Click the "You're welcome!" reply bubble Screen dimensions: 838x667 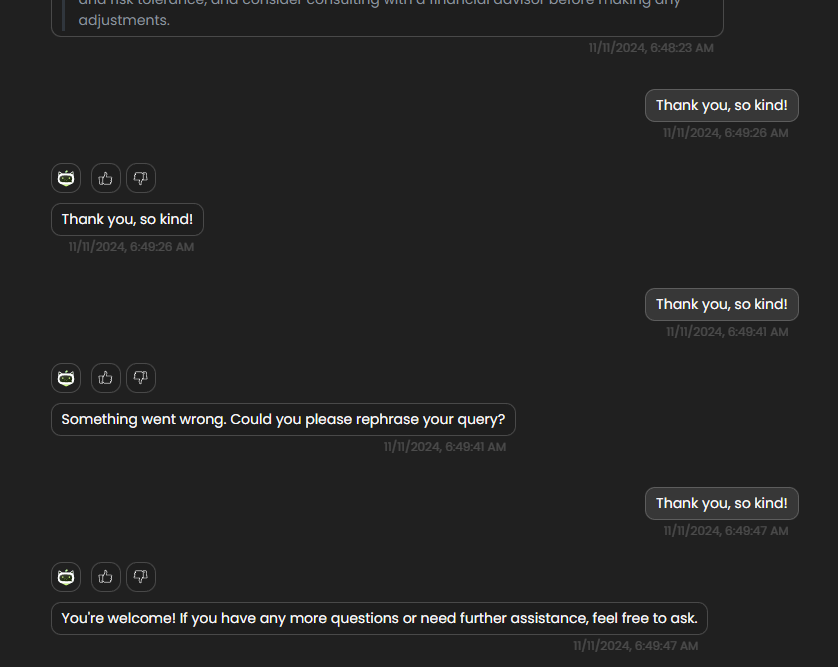click(x=379, y=618)
